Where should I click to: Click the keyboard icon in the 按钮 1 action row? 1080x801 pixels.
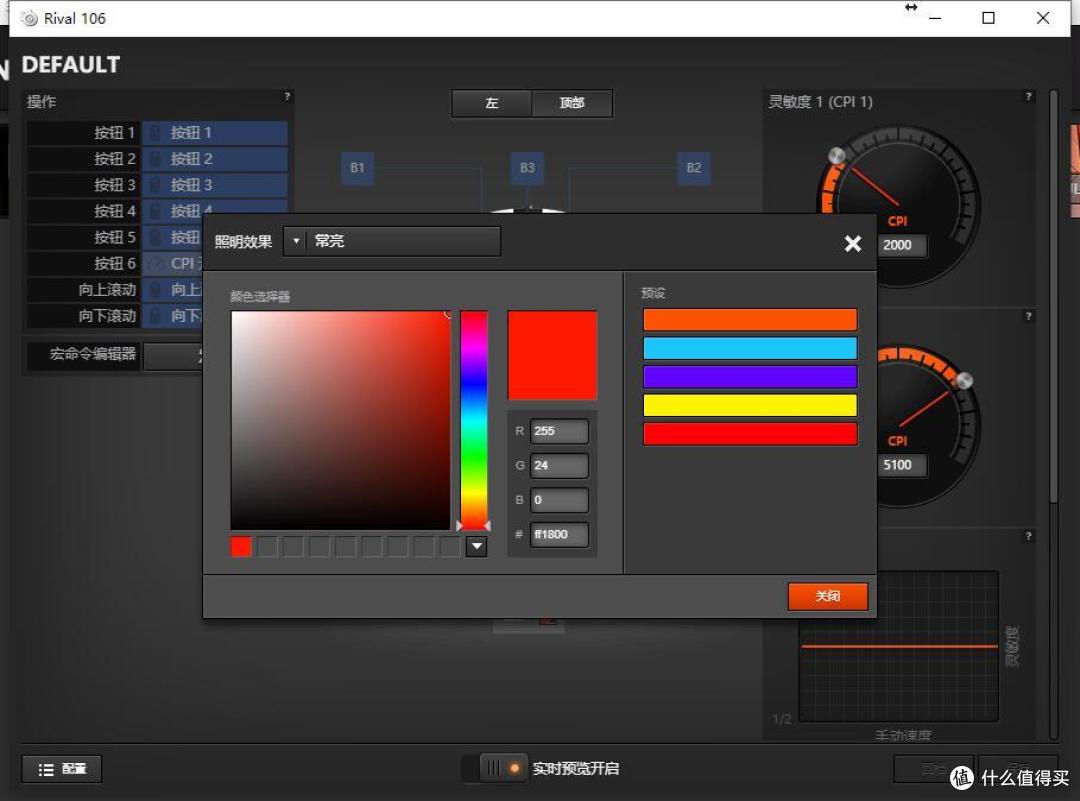pyautogui.click(x=156, y=133)
